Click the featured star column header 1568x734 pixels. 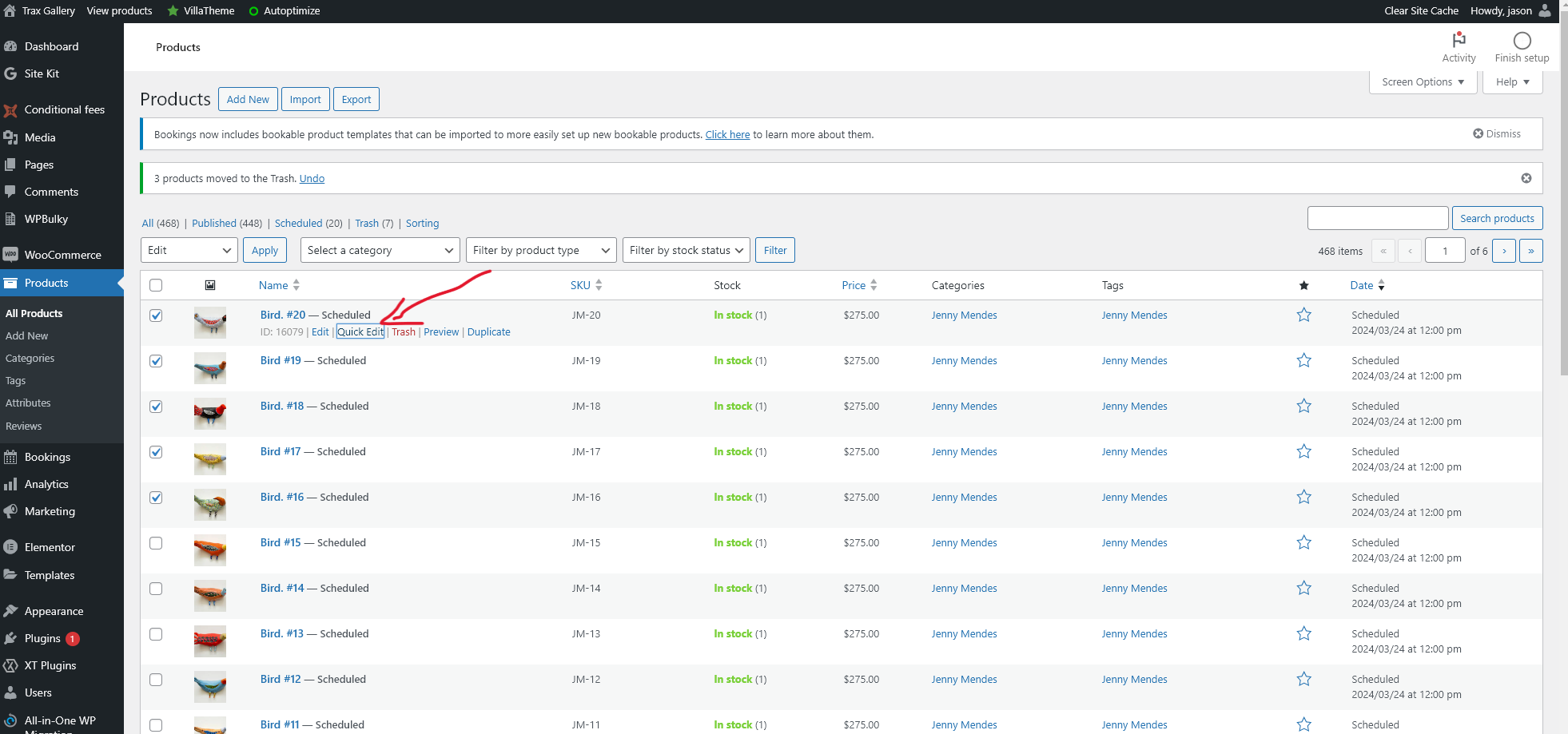1303,285
